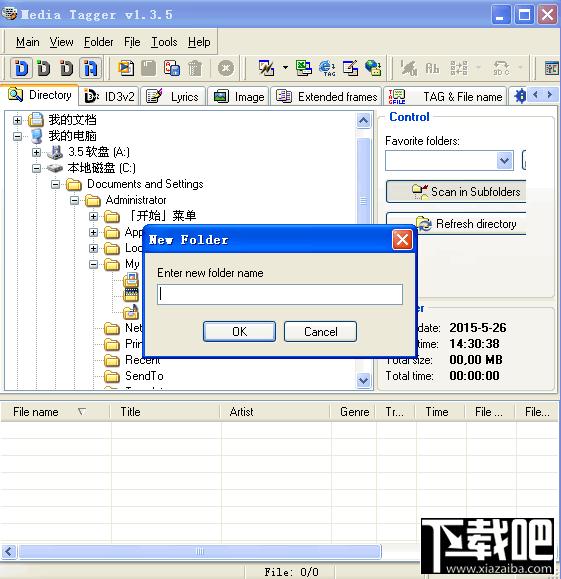Click the save-all disks toolbar icon
Viewport: 561px width, 579px height.
point(172,68)
